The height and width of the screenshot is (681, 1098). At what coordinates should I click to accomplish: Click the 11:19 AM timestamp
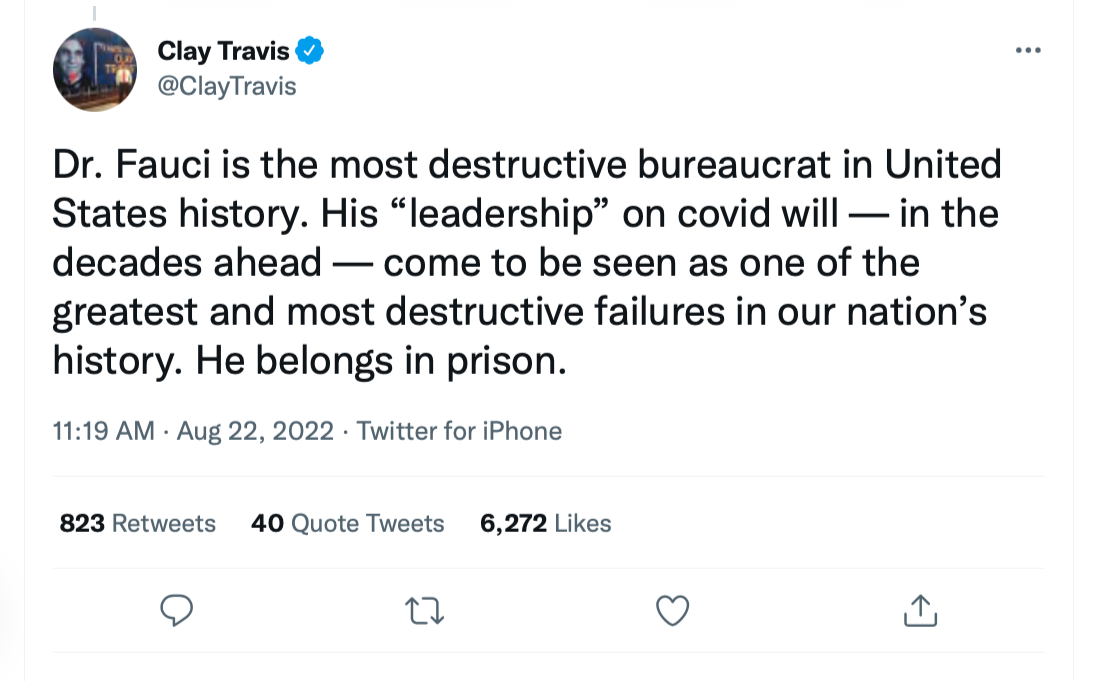click(x=103, y=431)
